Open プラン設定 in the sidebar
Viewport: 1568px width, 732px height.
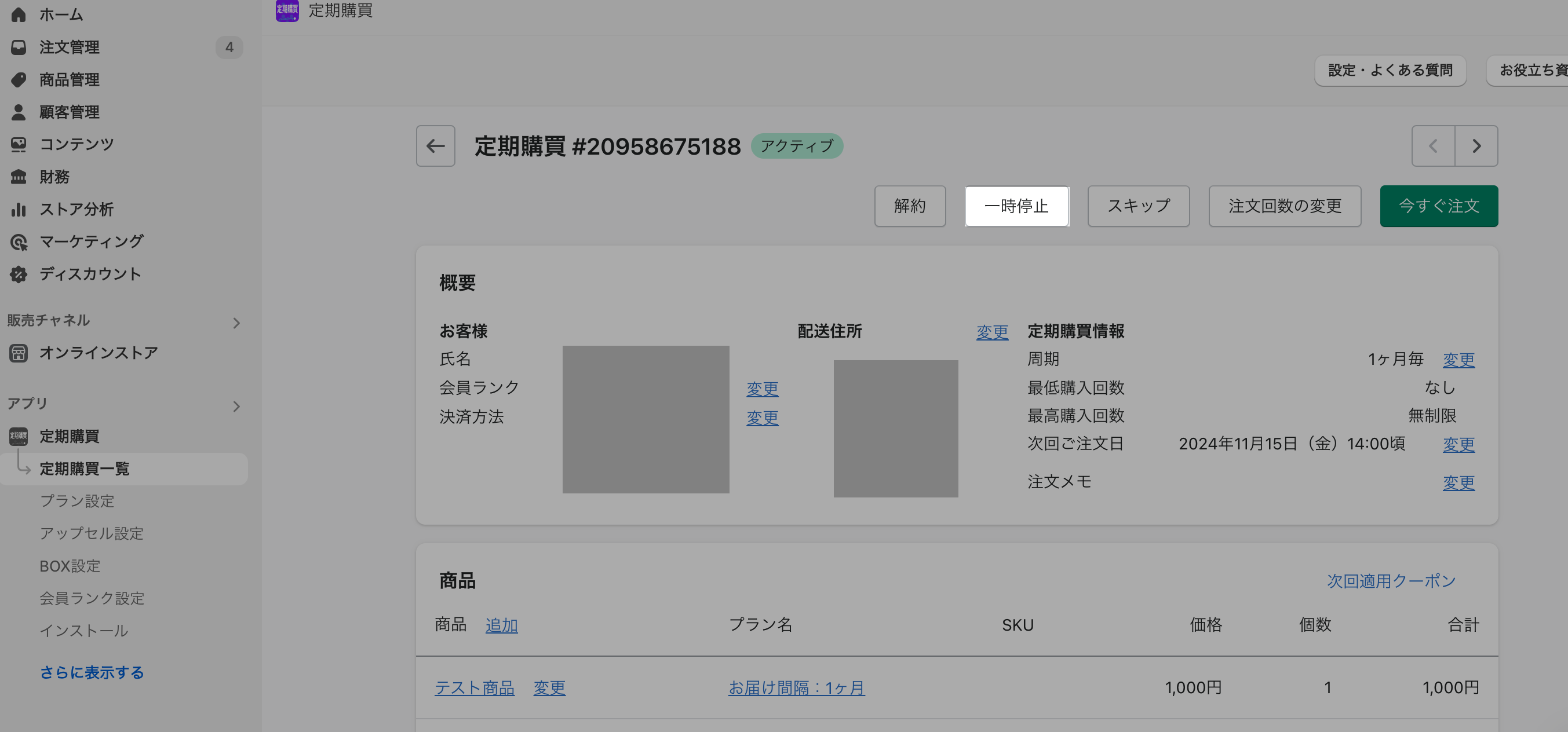click(77, 501)
